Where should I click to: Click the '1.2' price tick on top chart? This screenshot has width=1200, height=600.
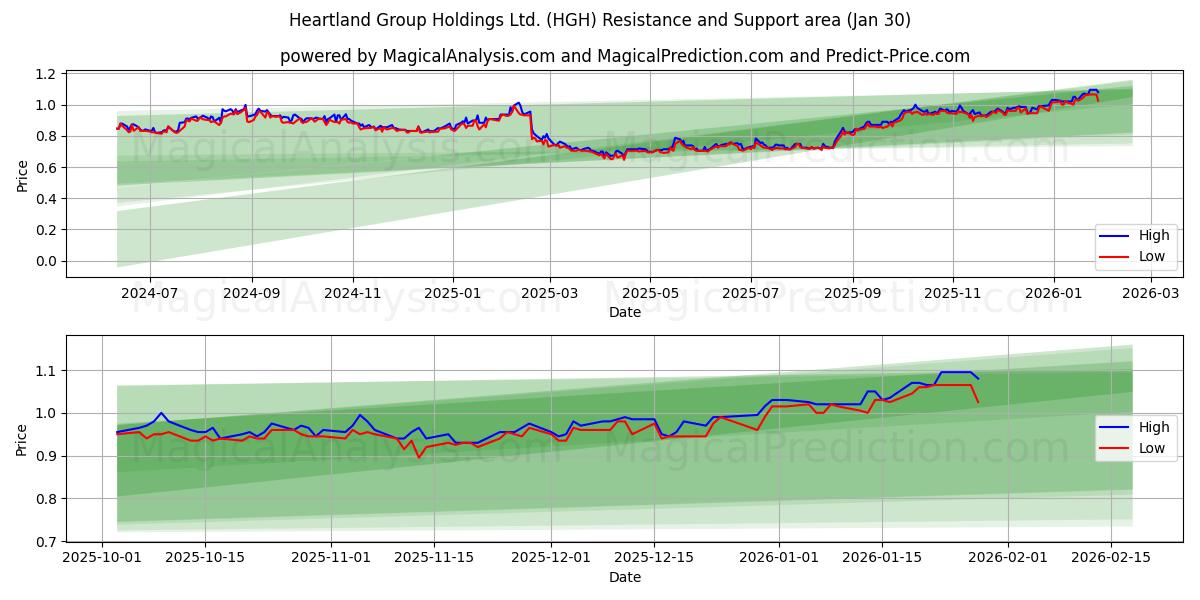47,74
